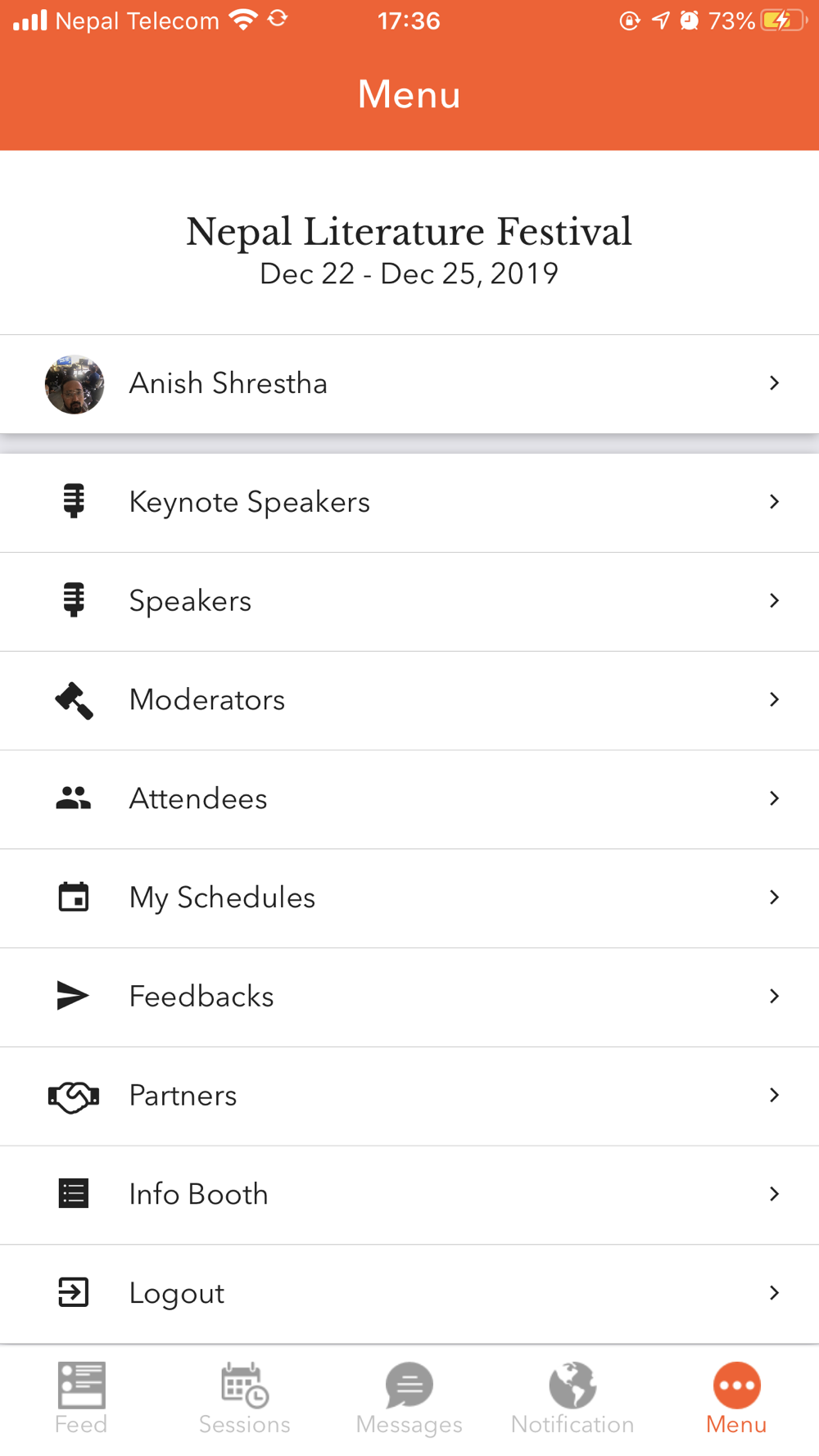Tap Anish Shrestha's profile photo
Screen dimensions: 819x1456
(75, 384)
